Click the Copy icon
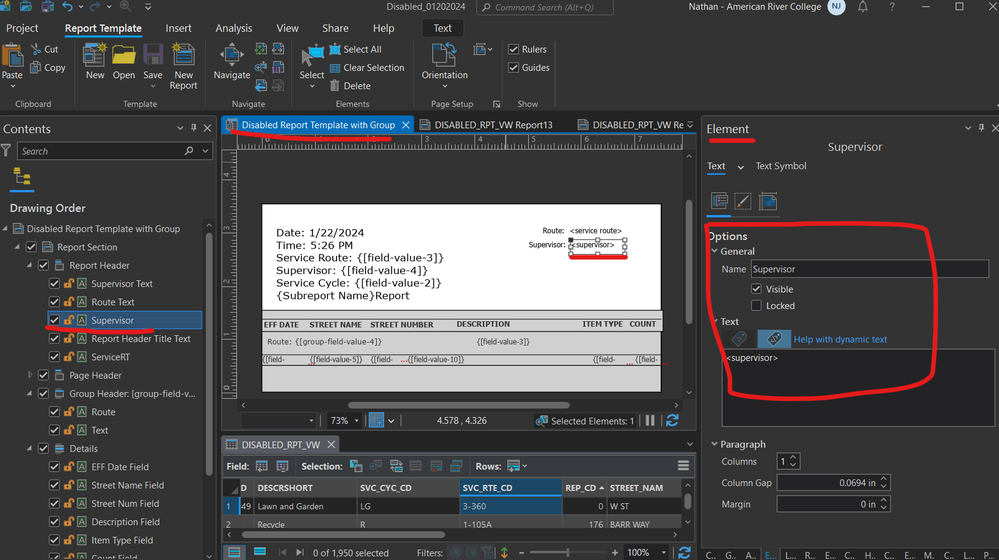The width and height of the screenshot is (999, 560). click(x=36, y=68)
